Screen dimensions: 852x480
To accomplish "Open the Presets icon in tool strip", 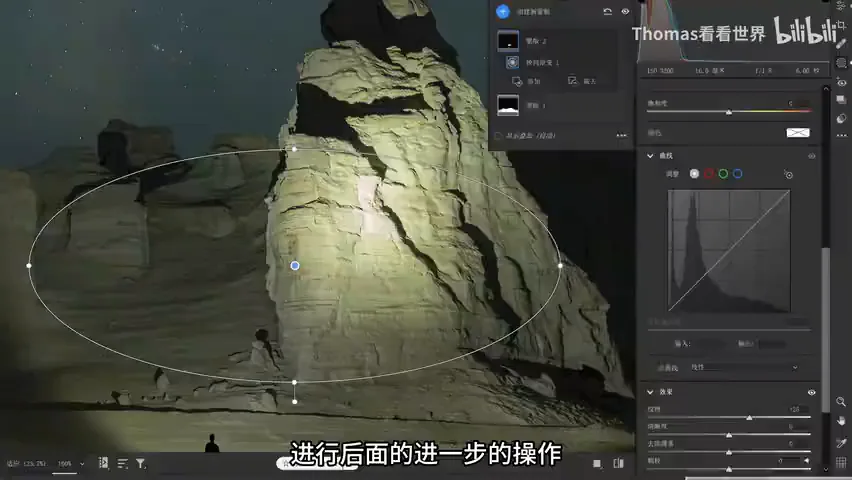I will tap(841, 118).
